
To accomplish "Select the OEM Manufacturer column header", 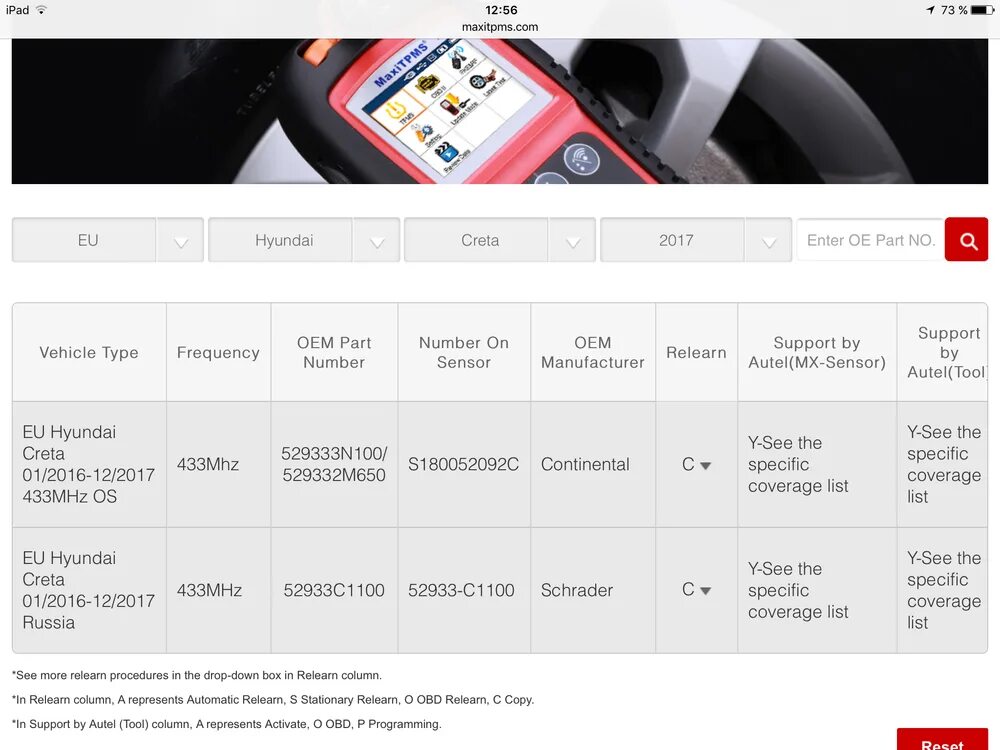I will click(592, 353).
